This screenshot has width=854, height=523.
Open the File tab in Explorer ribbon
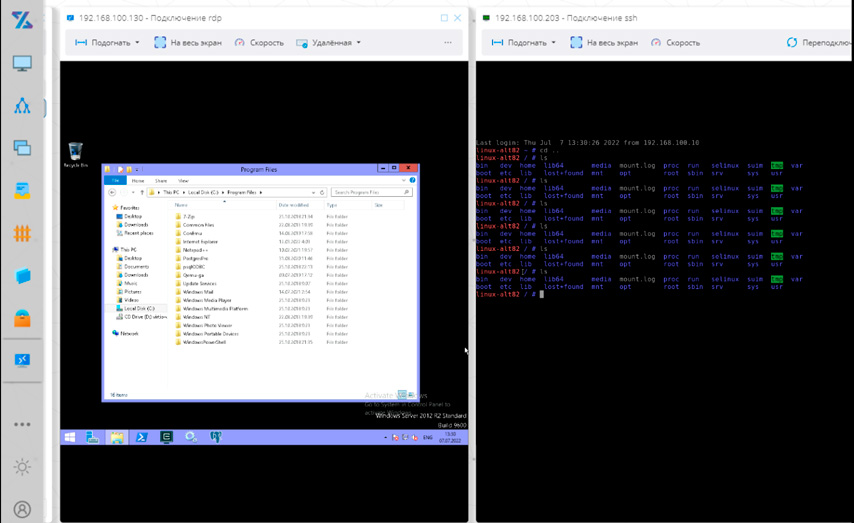pos(115,180)
